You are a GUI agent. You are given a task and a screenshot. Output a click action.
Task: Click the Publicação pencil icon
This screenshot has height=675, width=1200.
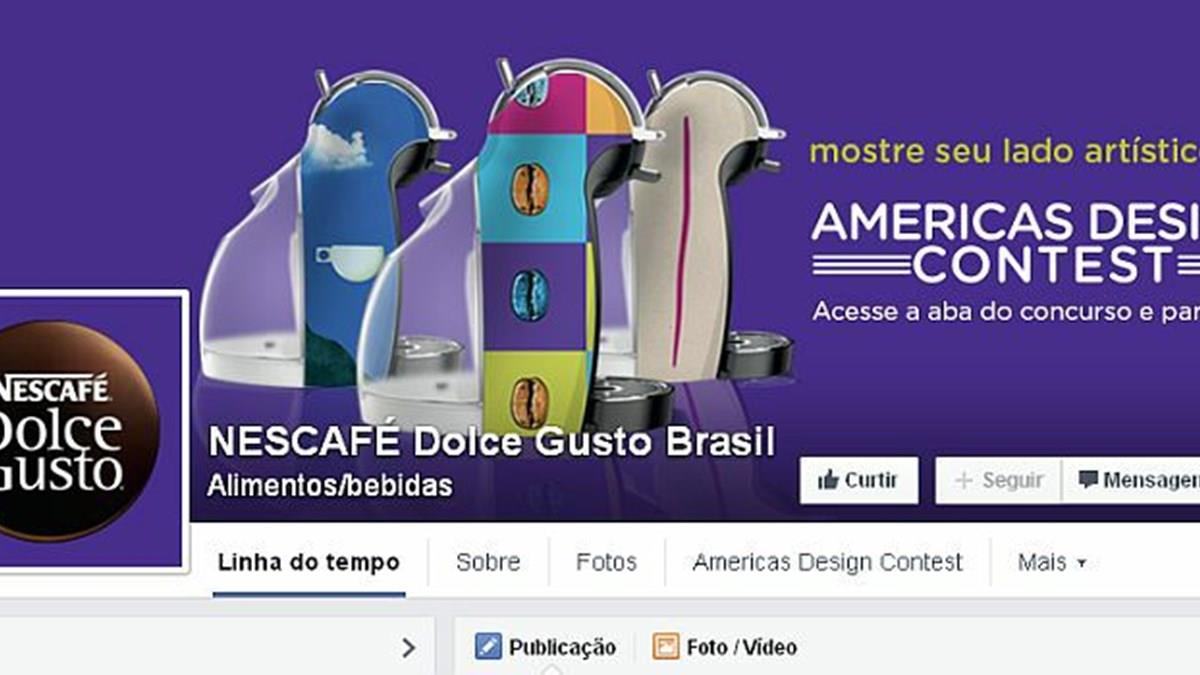point(488,646)
